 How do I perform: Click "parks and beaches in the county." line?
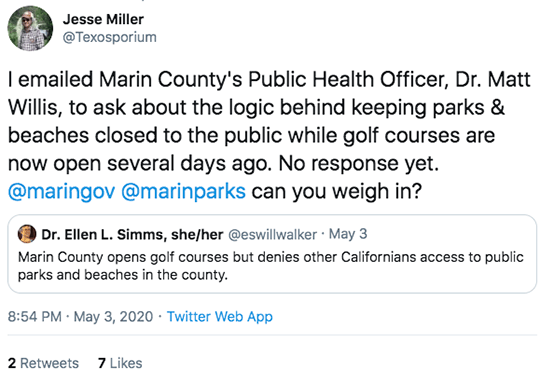(123, 275)
